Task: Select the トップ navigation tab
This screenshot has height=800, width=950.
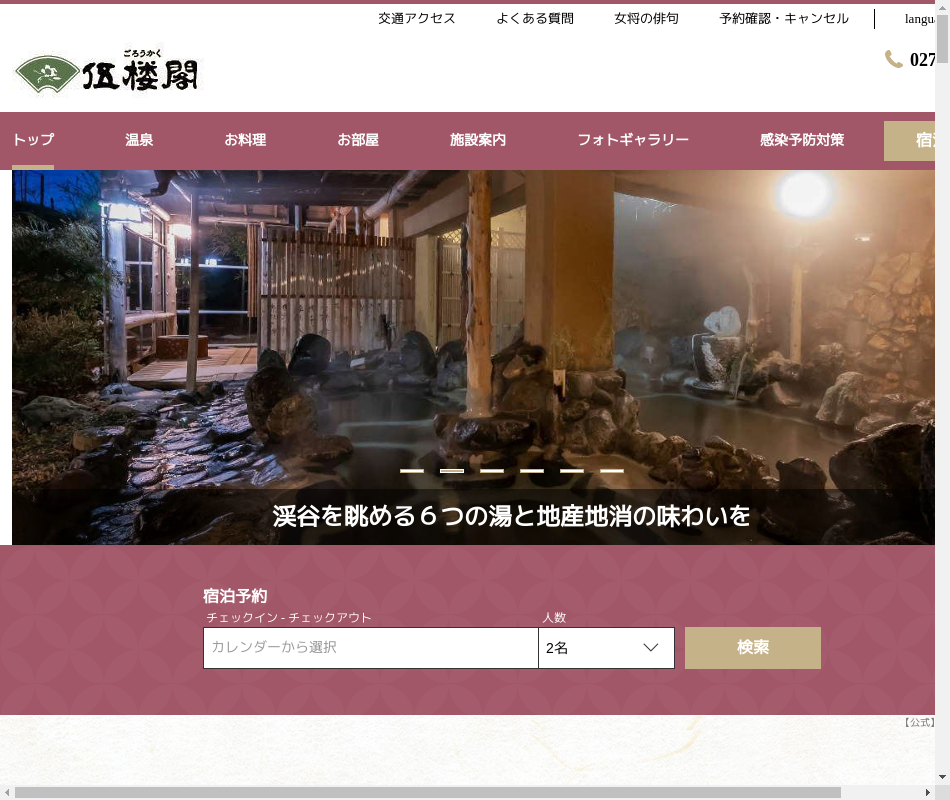Action: pyautogui.click(x=33, y=140)
